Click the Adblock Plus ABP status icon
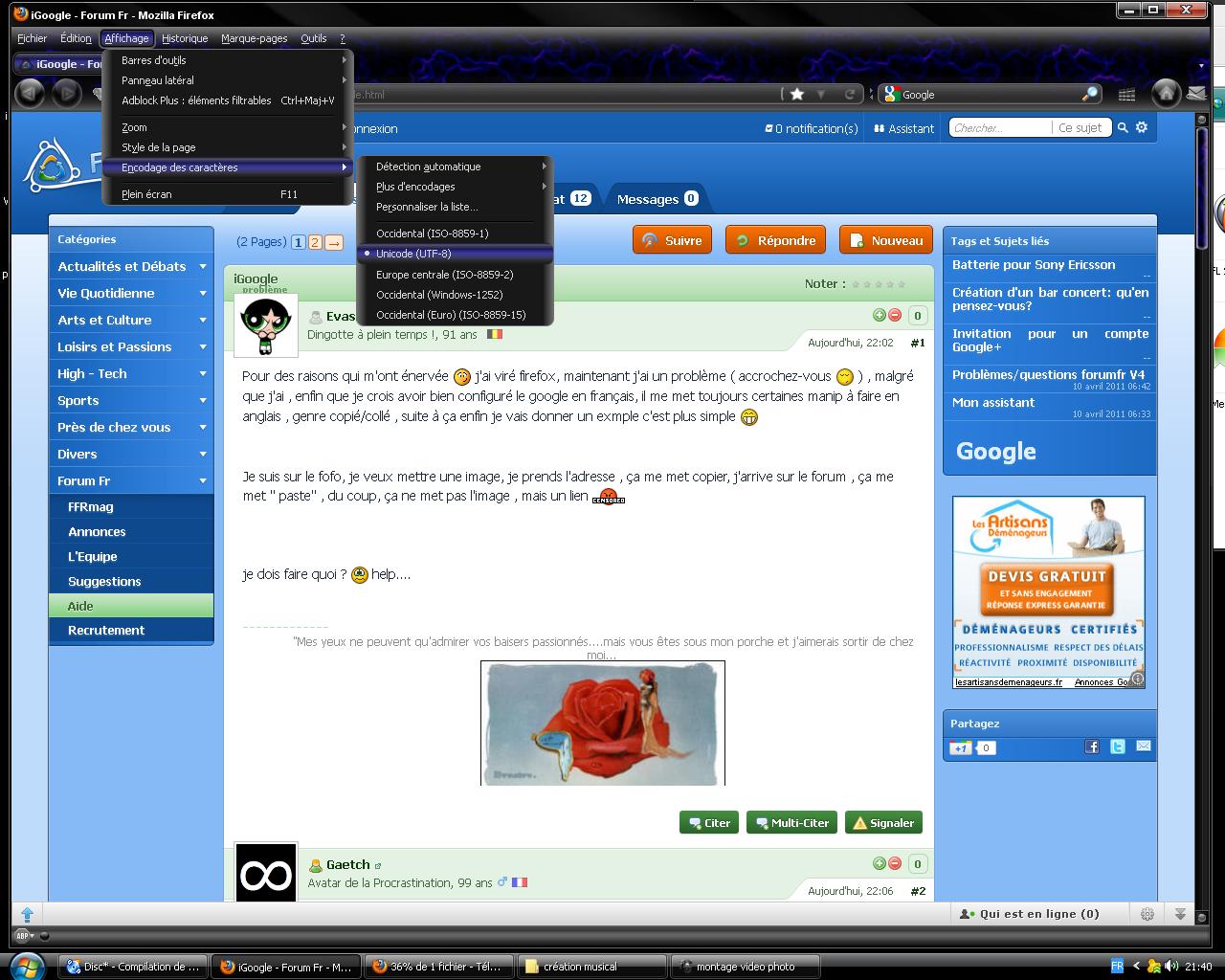Image resolution: width=1225 pixels, height=980 pixels. click(x=23, y=936)
